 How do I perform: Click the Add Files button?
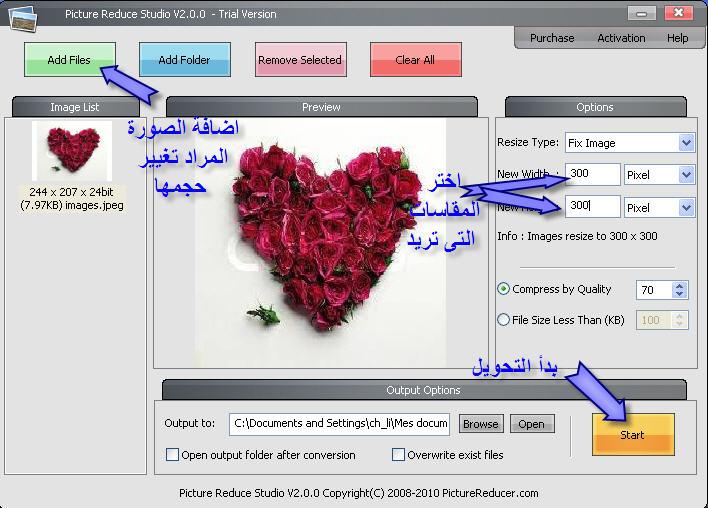(x=70, y=60)
